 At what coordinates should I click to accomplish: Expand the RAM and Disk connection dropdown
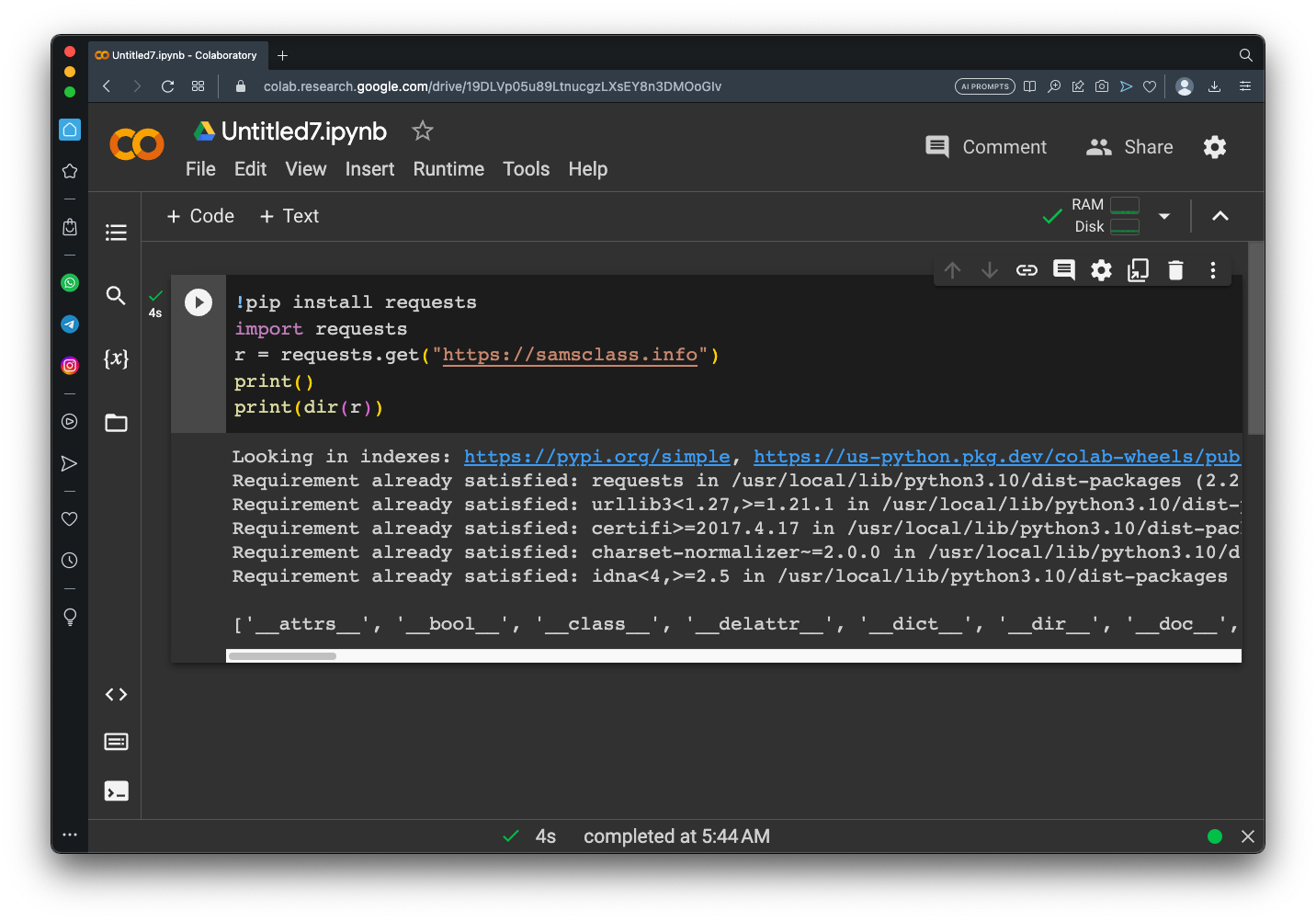(x=1164, y=216)
